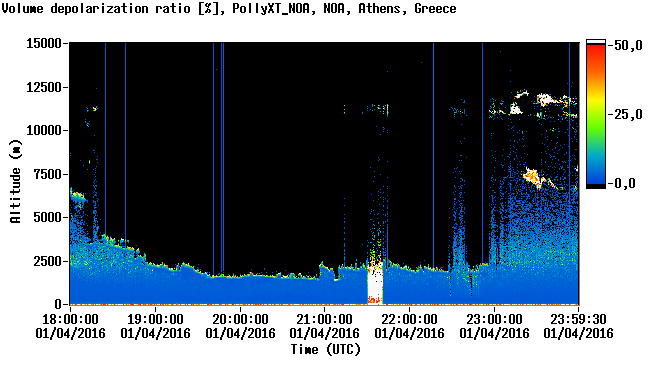Click the 21:00:00 time tick label
665x389 pixels.
click(324, 326)
